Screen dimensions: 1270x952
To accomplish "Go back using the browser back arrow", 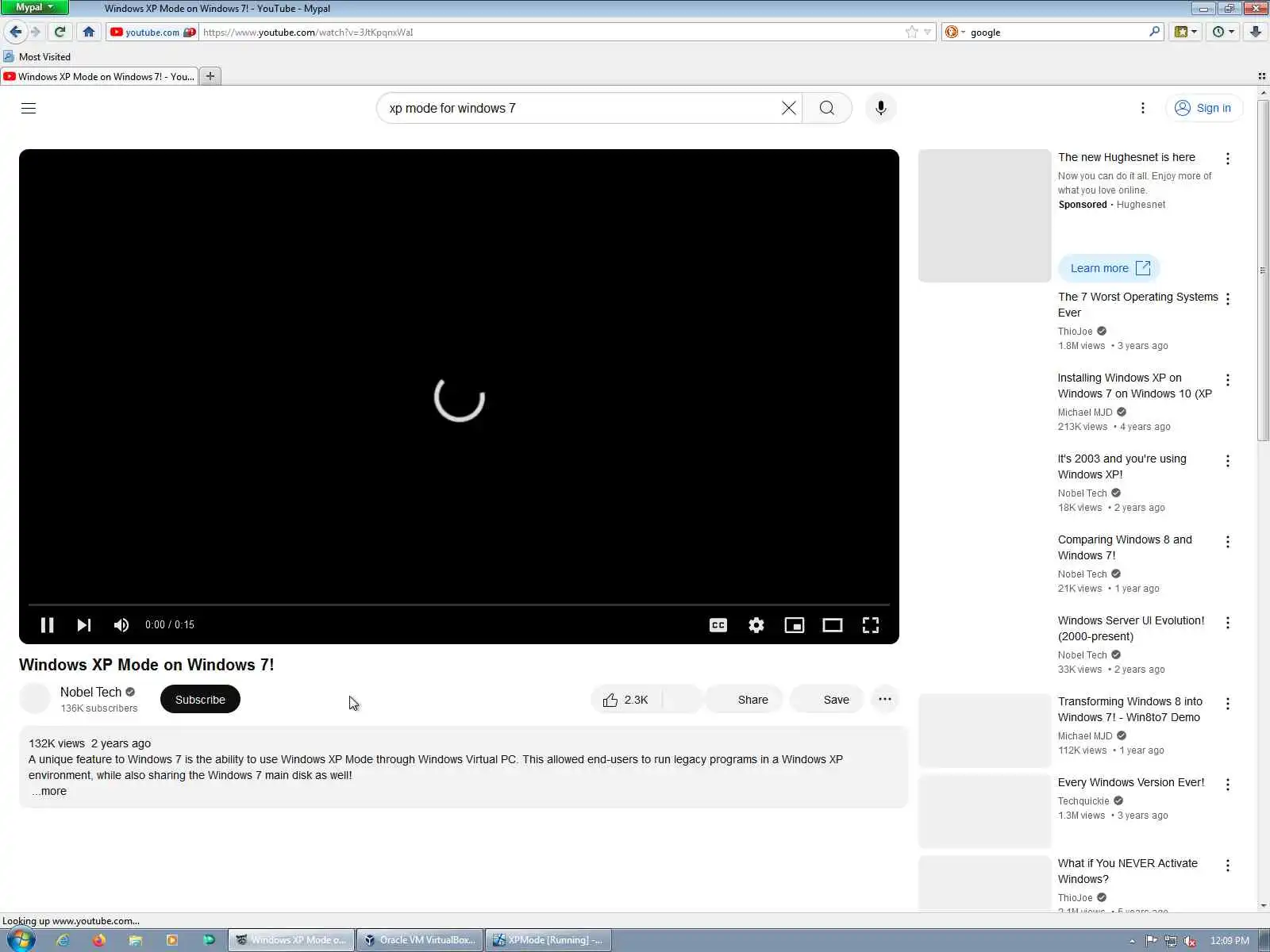I will point(15,32).
